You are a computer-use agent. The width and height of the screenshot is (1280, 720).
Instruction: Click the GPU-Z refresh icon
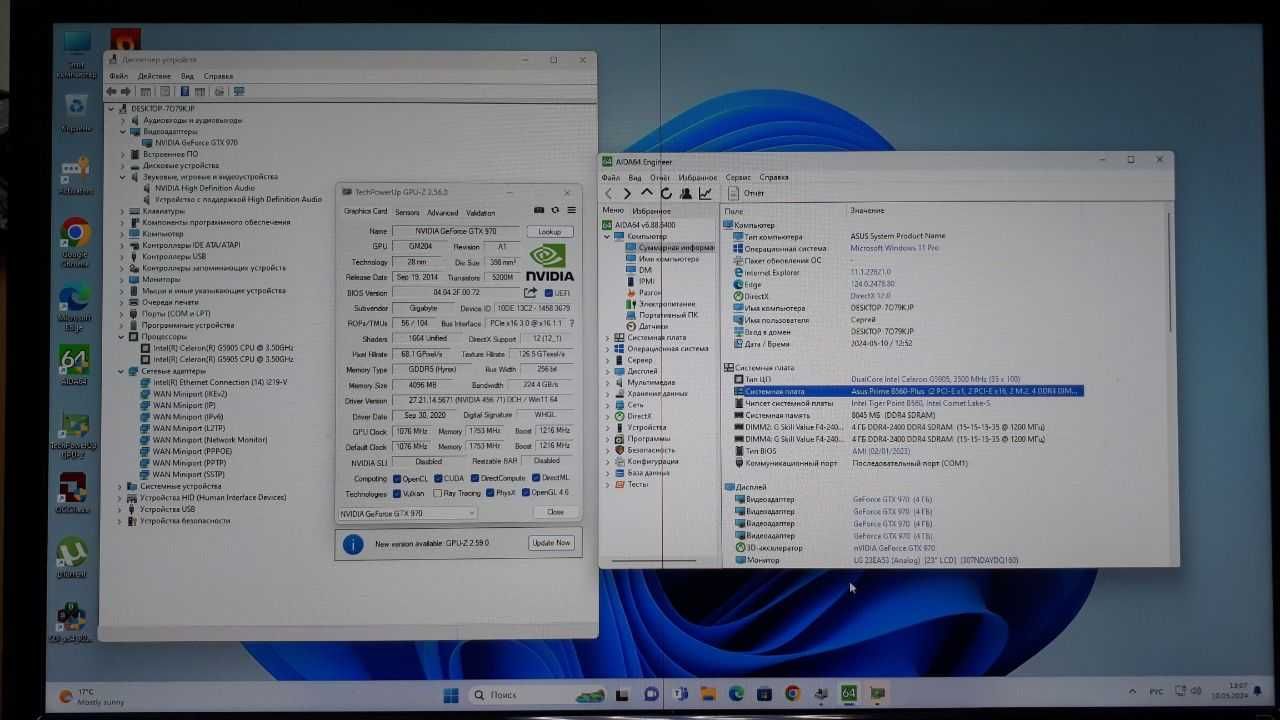[x=555, y=210]
